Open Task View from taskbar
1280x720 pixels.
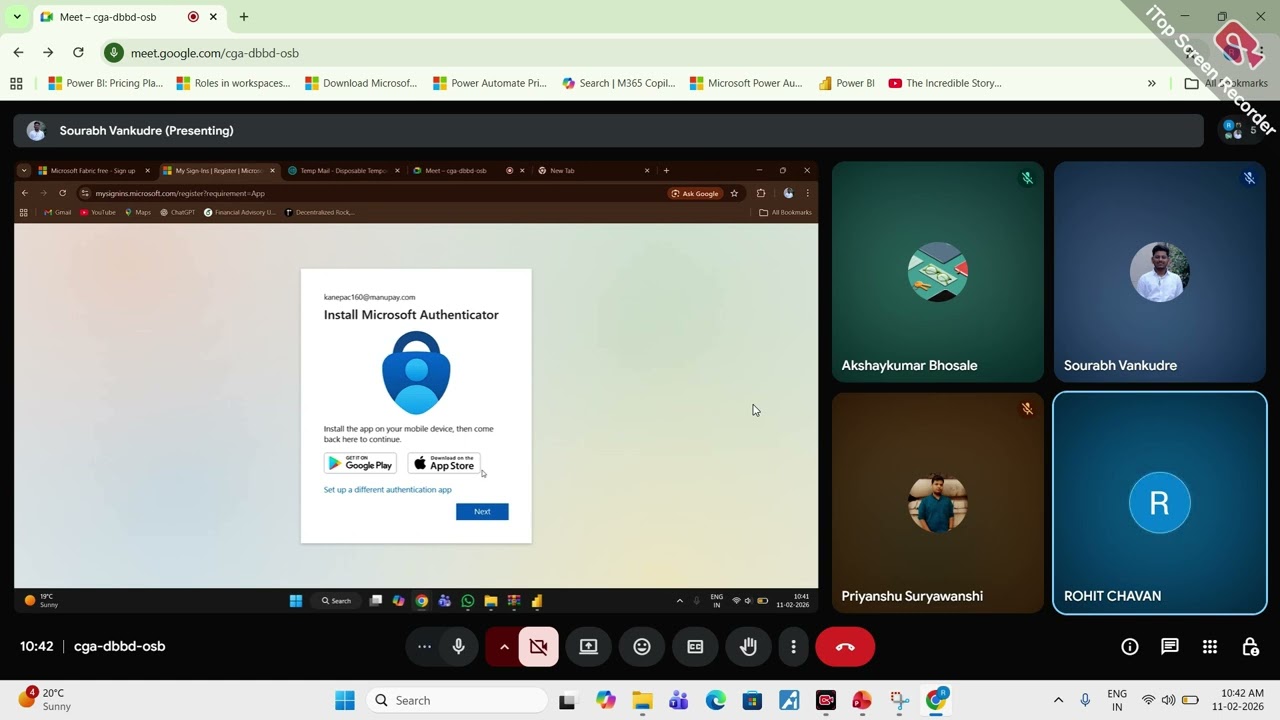(567, 700)
